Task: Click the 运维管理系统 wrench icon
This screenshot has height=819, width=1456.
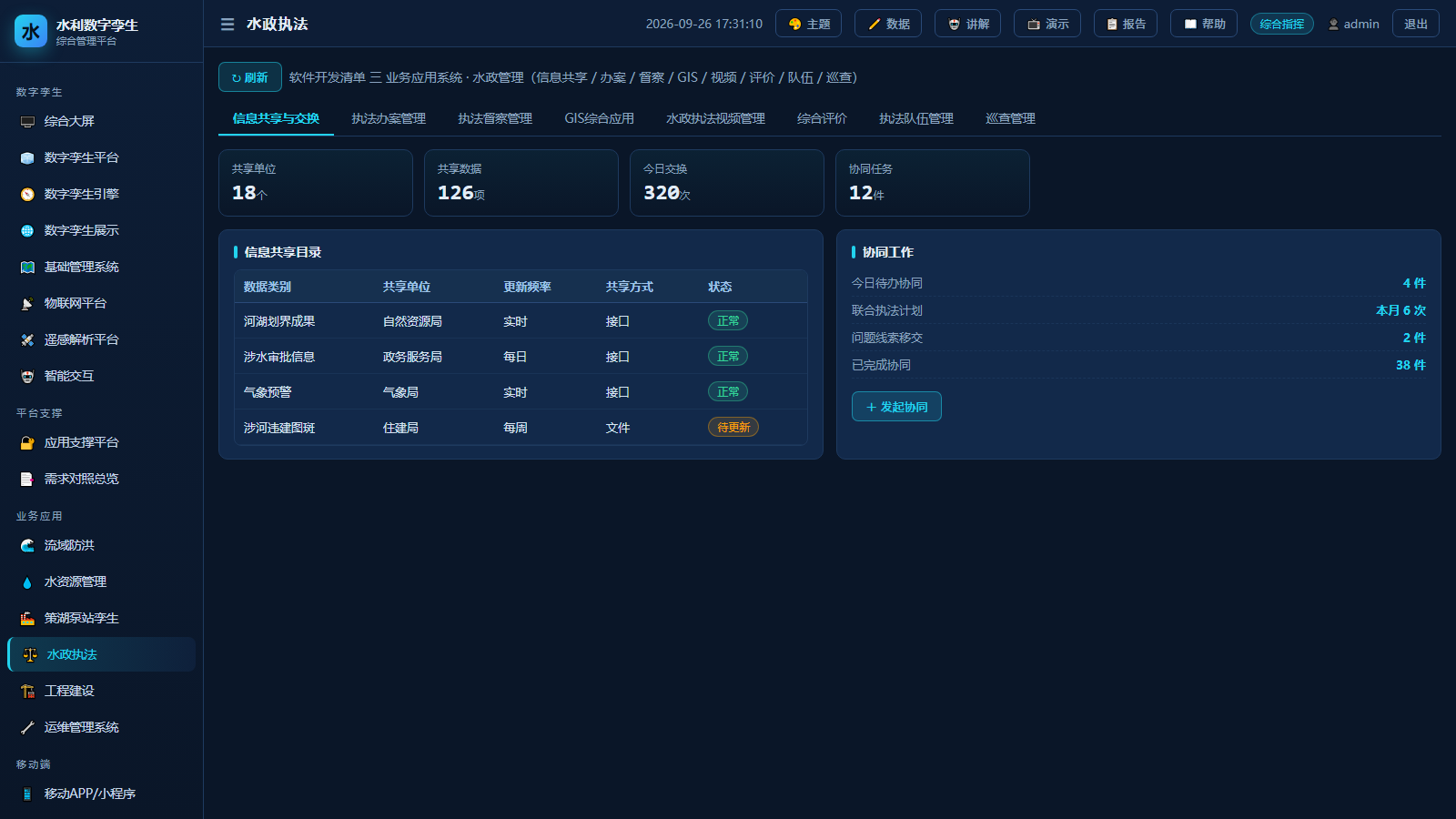Action: point(27,728)
